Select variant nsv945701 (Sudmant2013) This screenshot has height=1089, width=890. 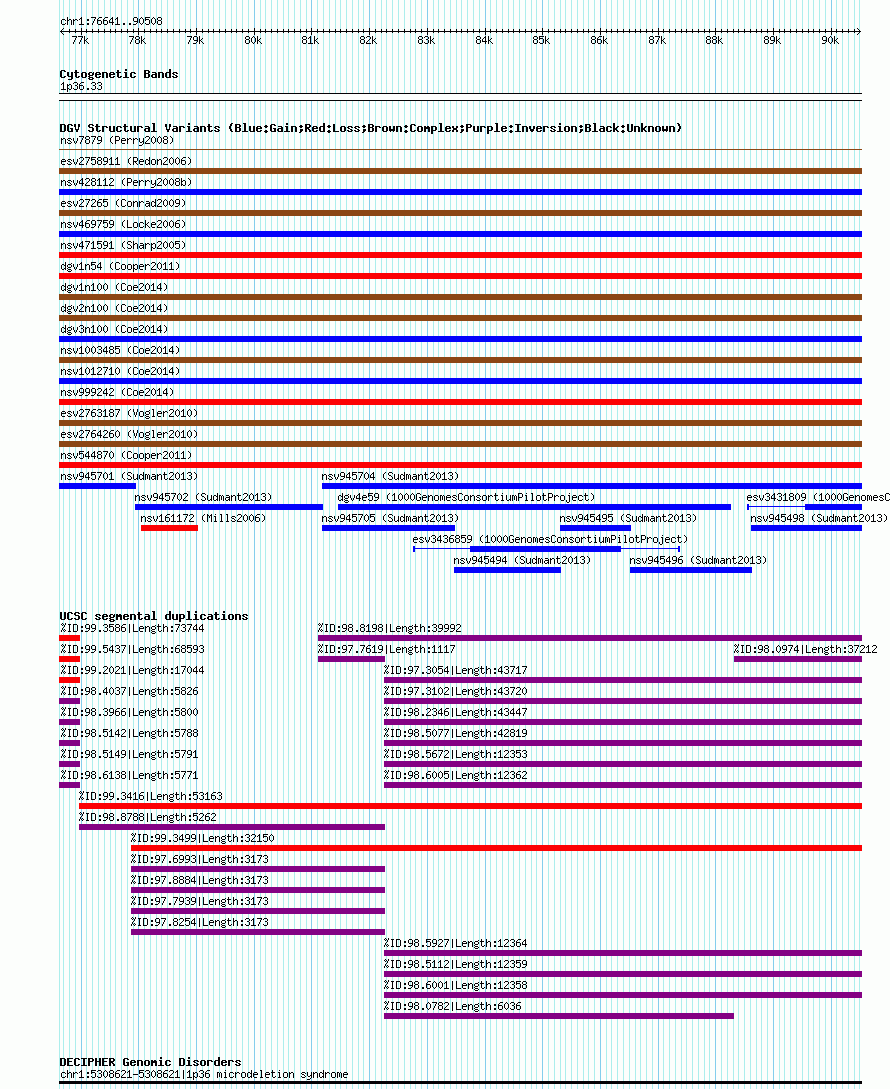pyautogui.click(x=129, y=476)
